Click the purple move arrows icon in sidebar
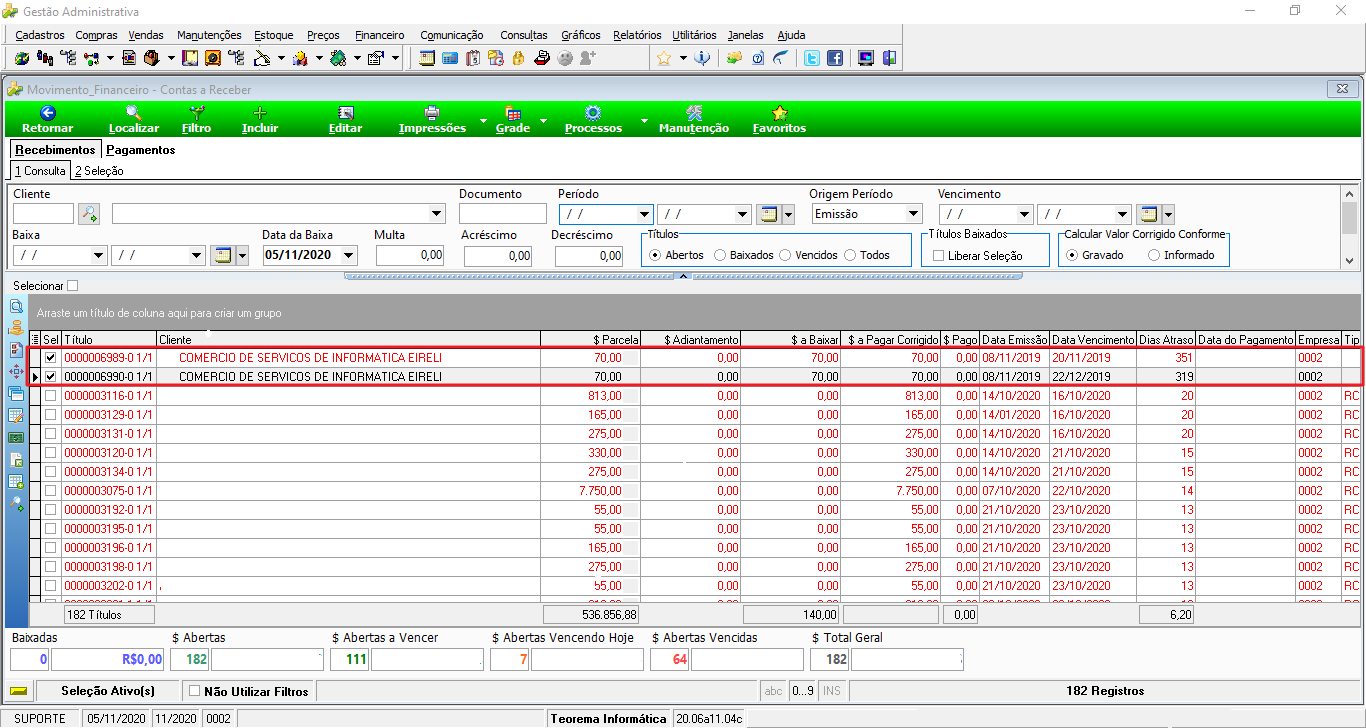This screenshot has width=1366, height=728. [x=16, y=372]
